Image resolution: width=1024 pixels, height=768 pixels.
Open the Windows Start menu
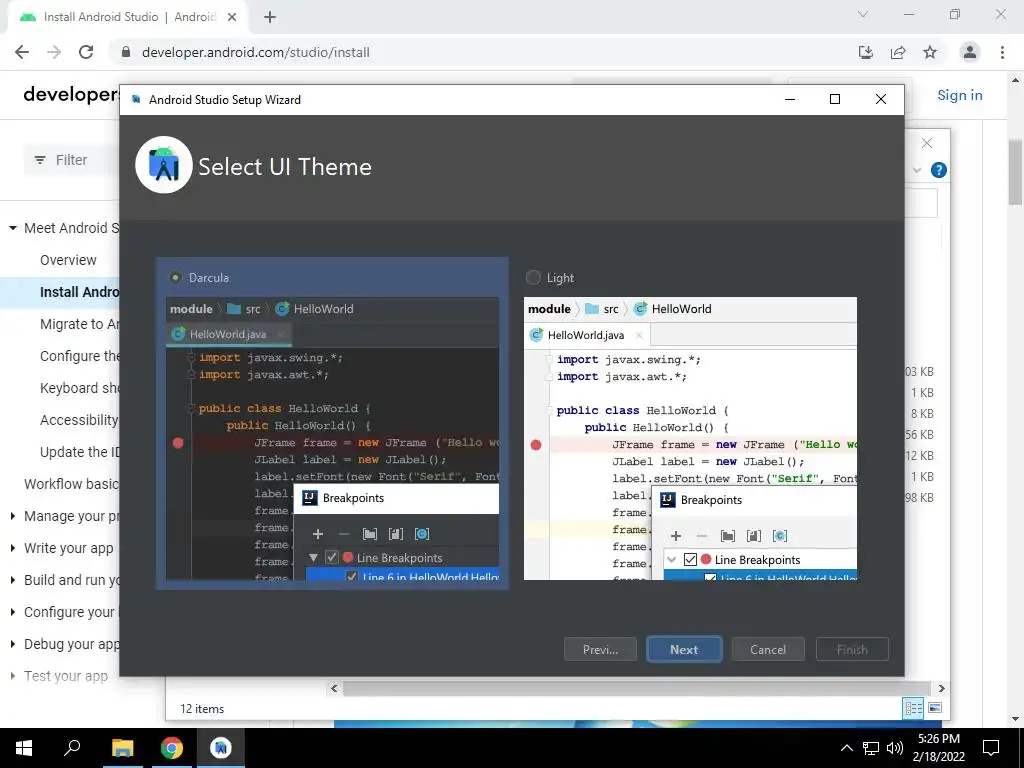tap(24, 748)
